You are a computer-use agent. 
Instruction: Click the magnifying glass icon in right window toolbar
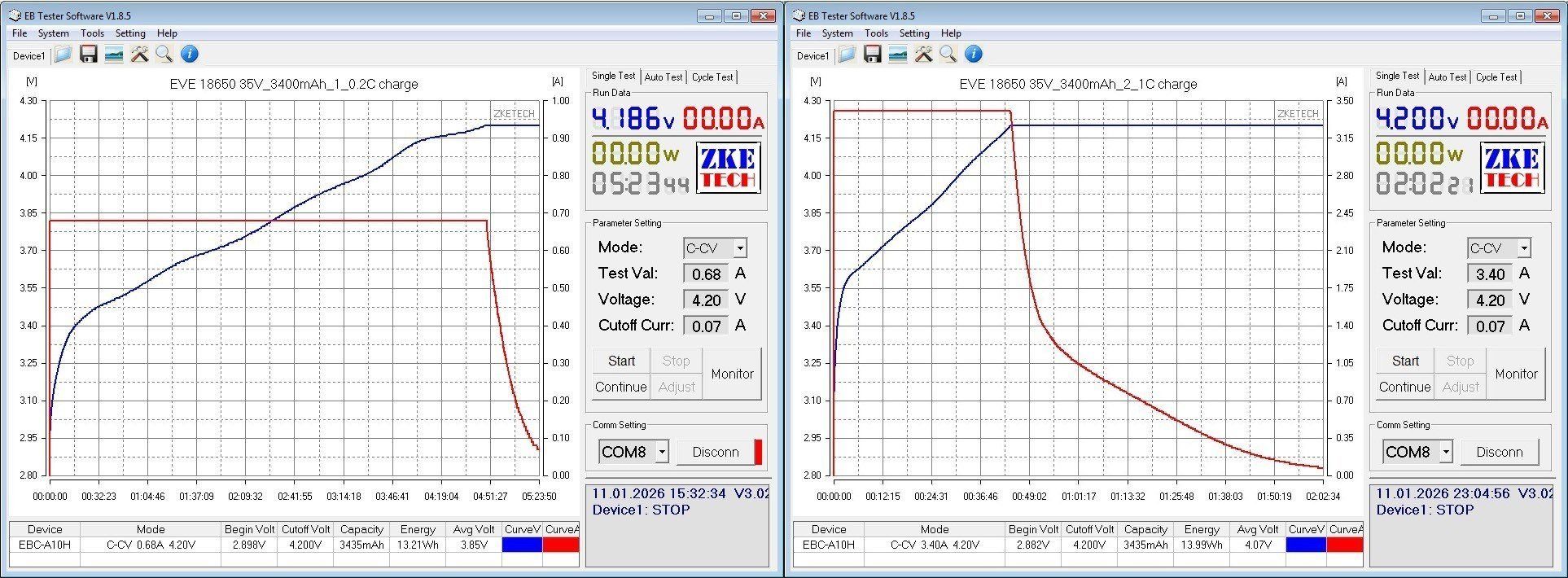pos(948,55)
